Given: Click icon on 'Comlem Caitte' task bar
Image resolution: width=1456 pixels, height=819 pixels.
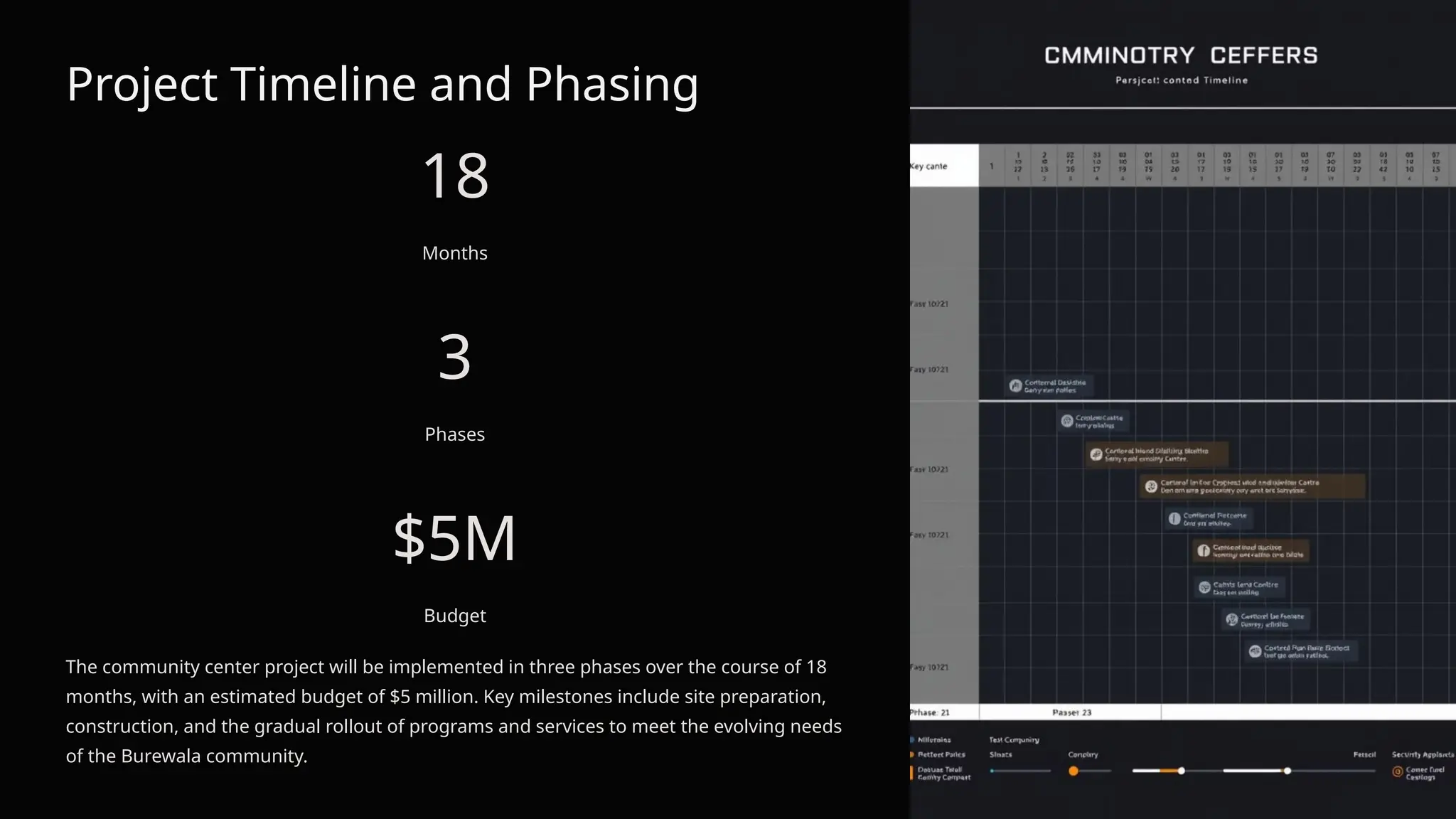Looking at the screenshot, I should tap(1067, 421).
